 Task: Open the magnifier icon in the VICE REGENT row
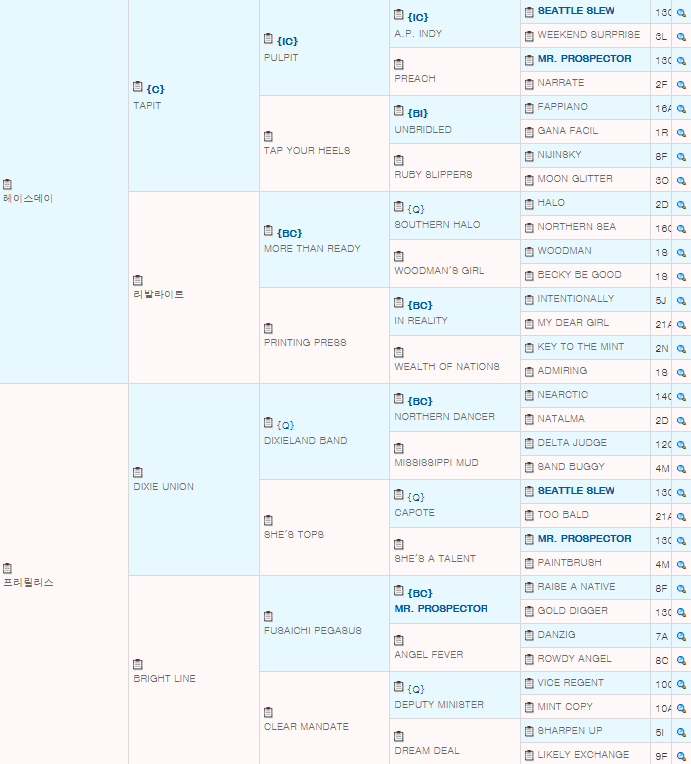(x=681, y=685)
